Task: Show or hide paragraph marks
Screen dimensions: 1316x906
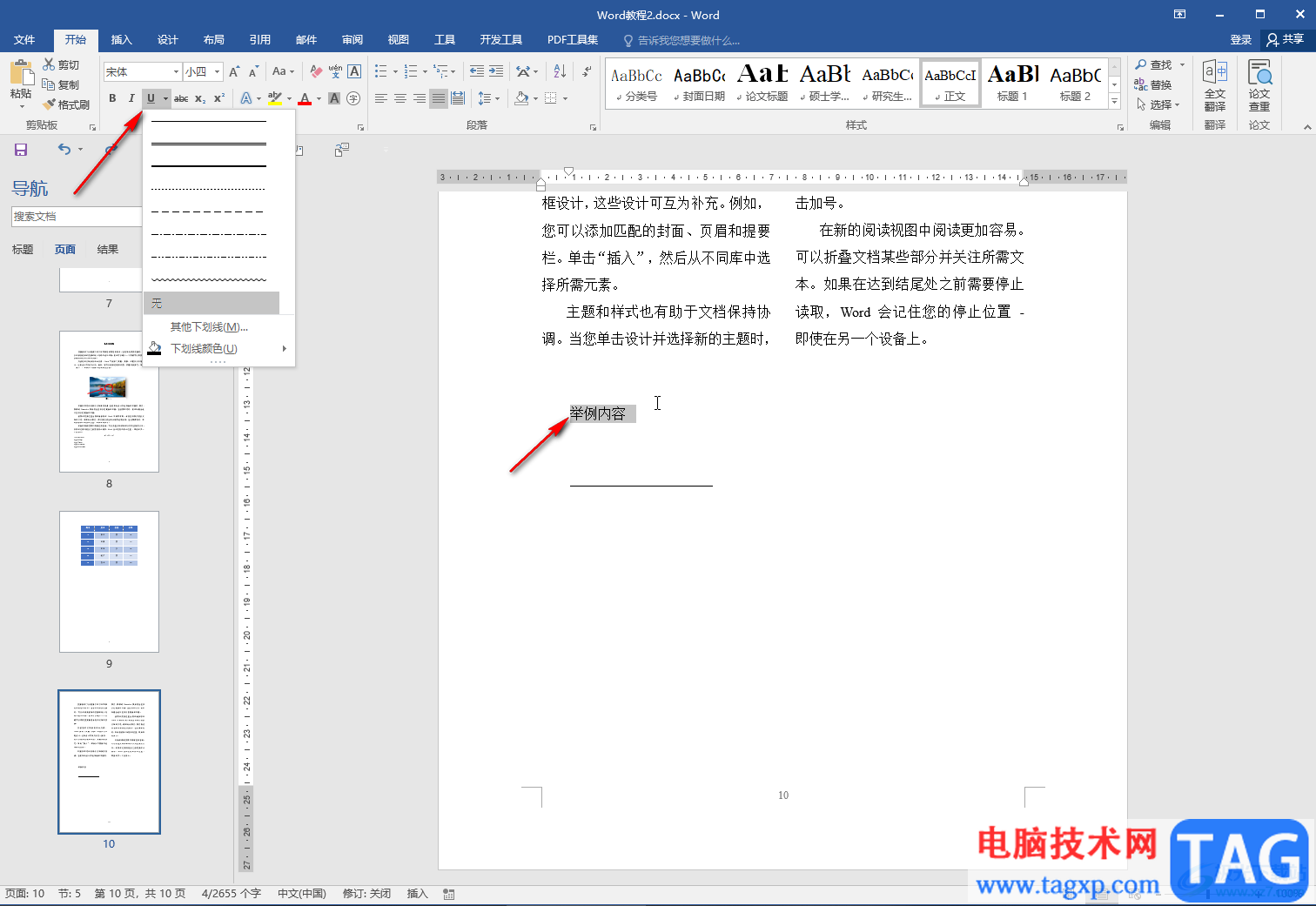Action: (587, 71)
